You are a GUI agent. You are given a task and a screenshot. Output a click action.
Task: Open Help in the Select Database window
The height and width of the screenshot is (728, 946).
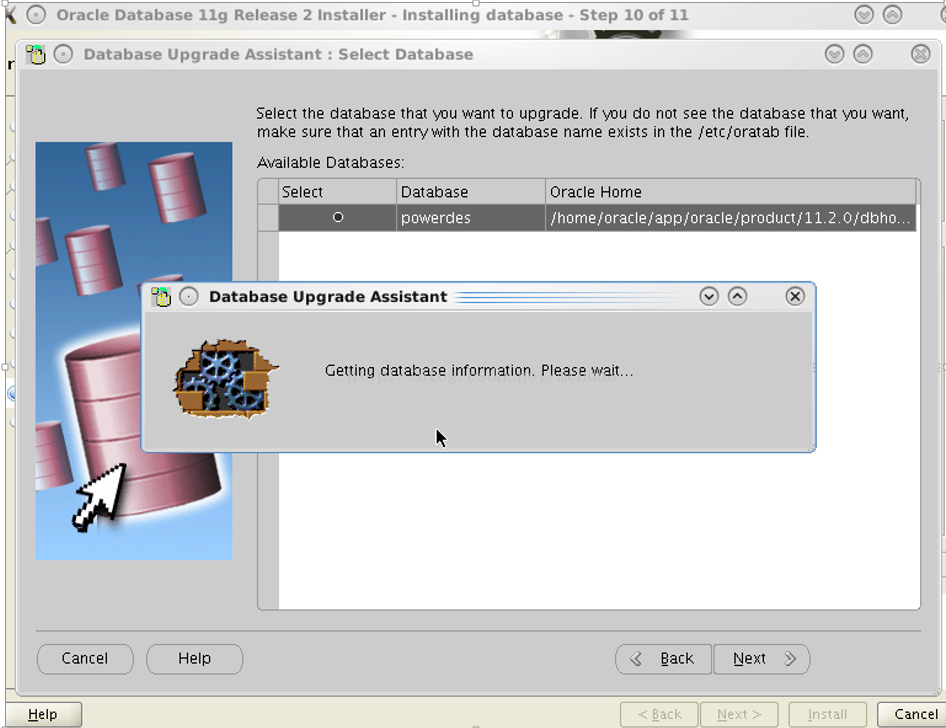pyautogui.click(x=194, y=659)
